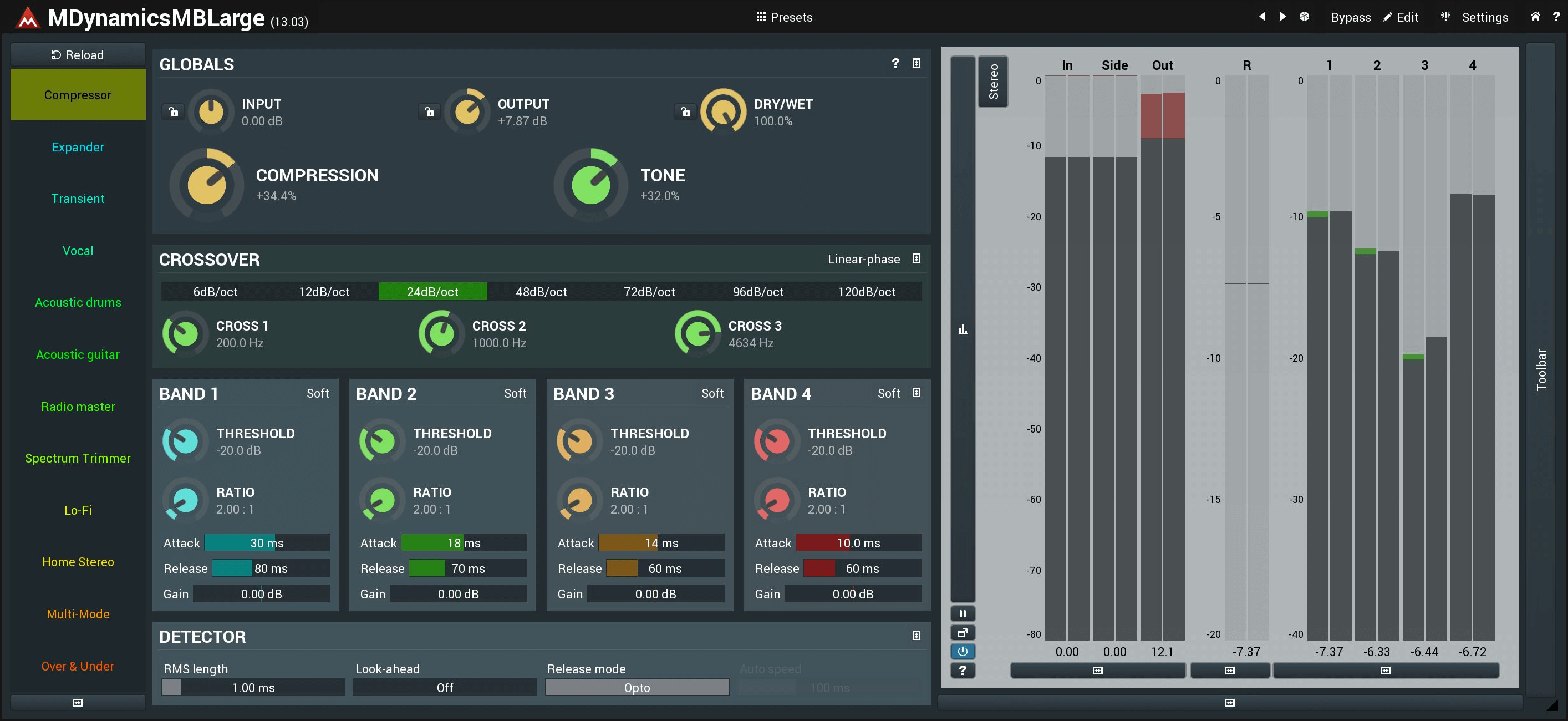The width and height of the screenshot is (1568, 721).
Task: Click the Reload button
Action: 78,55
